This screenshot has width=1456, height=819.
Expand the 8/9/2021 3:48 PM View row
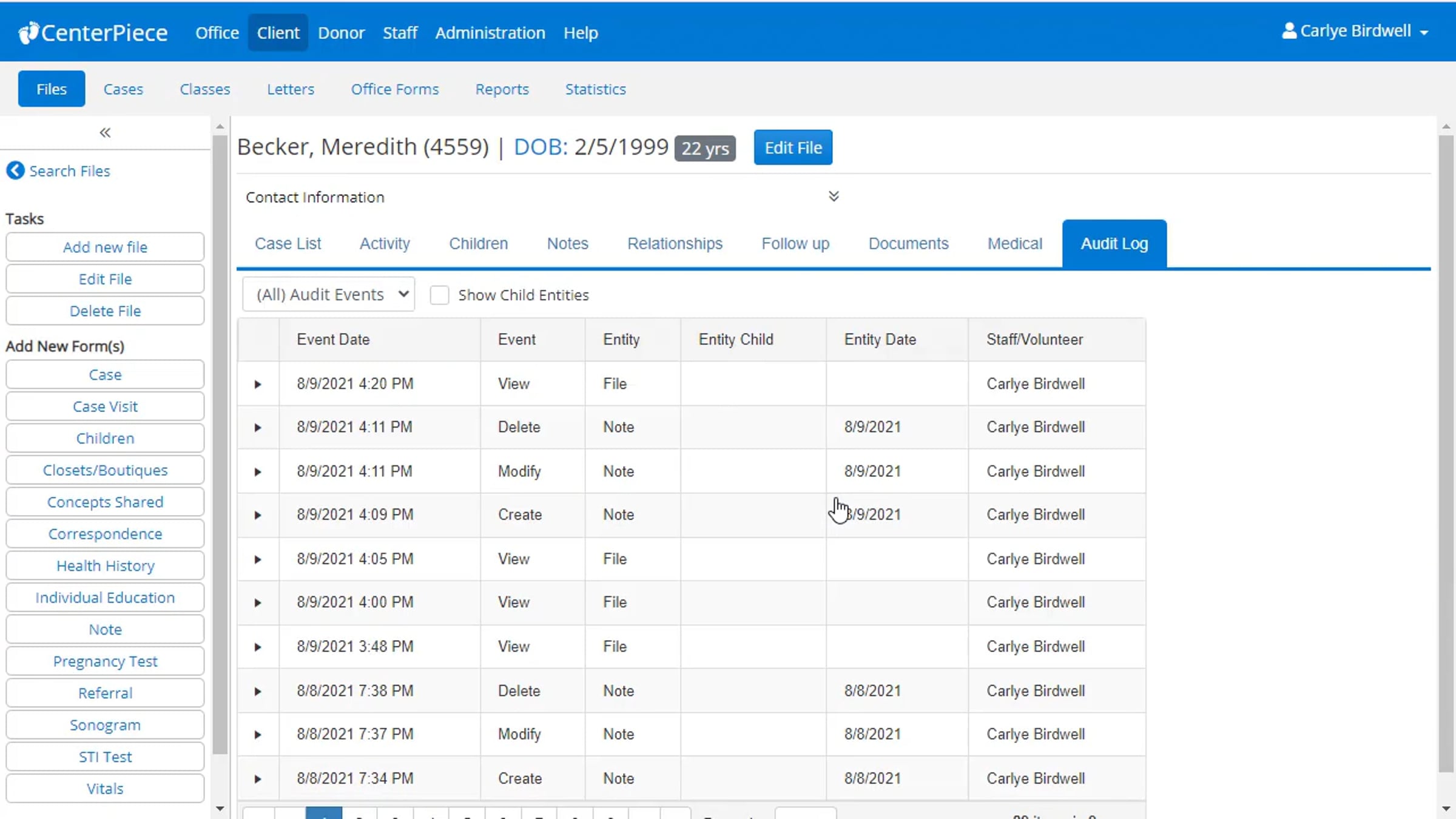(258, 647)
